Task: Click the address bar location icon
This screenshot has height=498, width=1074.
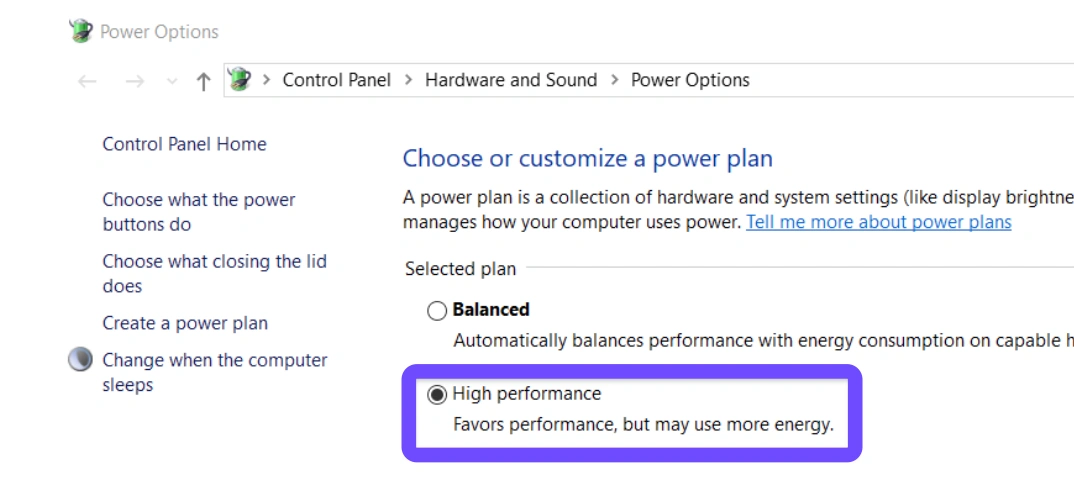Action: [239, 80]
